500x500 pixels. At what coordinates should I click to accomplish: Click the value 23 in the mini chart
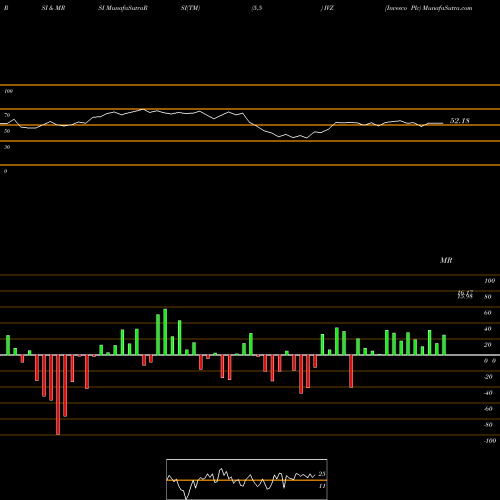coord(322,474)
